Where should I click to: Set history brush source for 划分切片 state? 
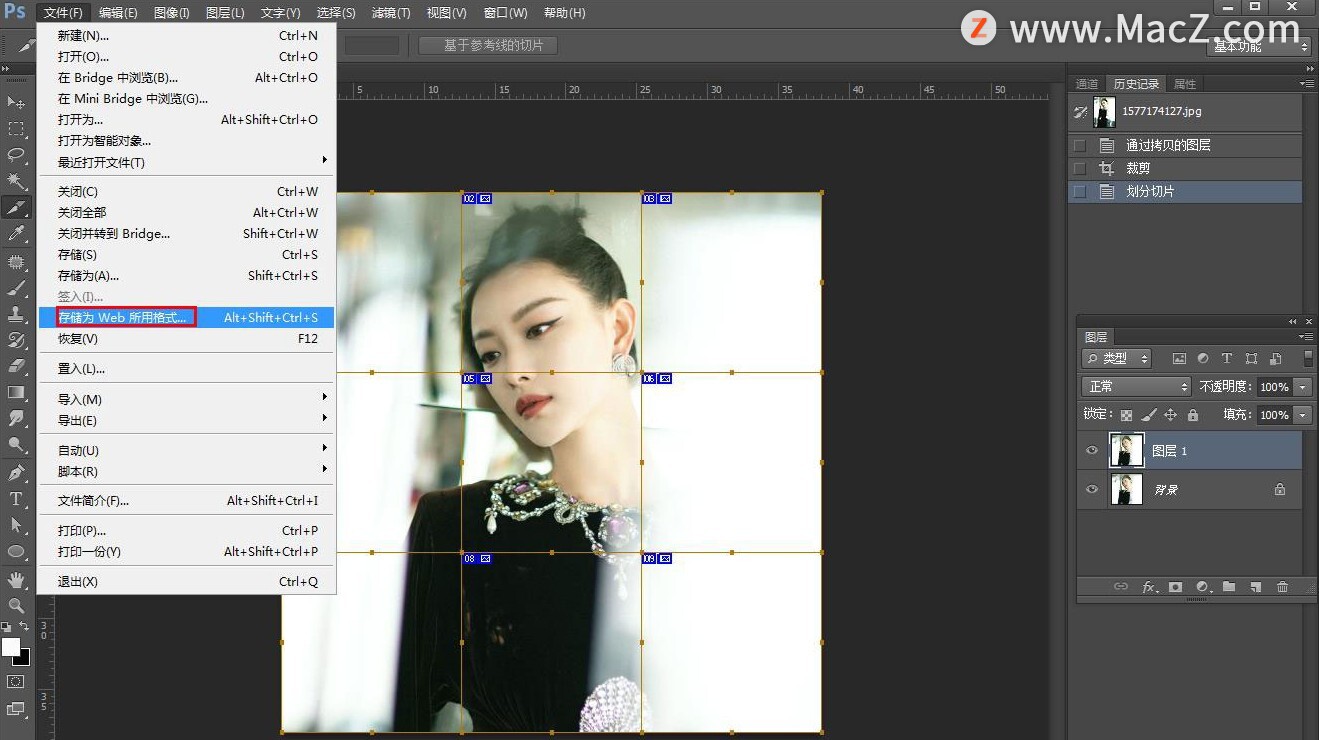pos(1079,191)
